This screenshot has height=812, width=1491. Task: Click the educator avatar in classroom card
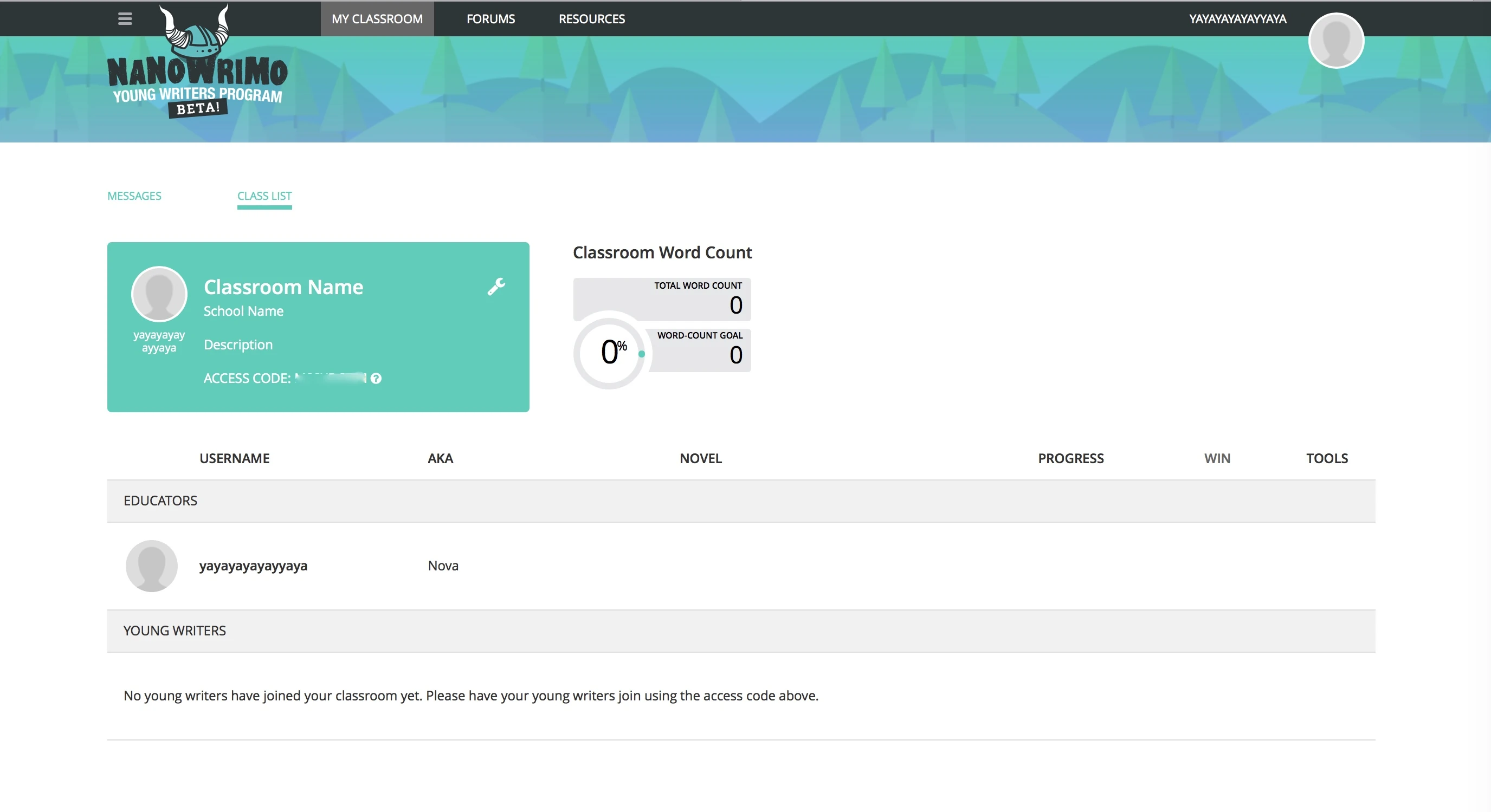[159, 294]
